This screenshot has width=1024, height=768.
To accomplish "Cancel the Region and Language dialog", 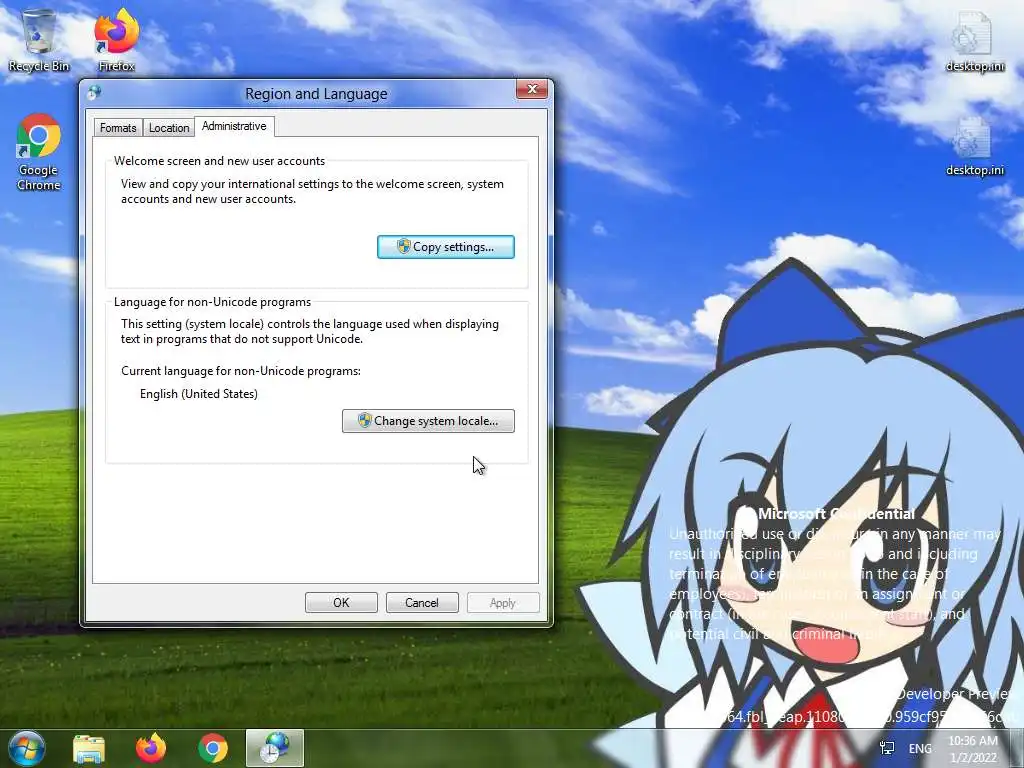I will [422, 602].
